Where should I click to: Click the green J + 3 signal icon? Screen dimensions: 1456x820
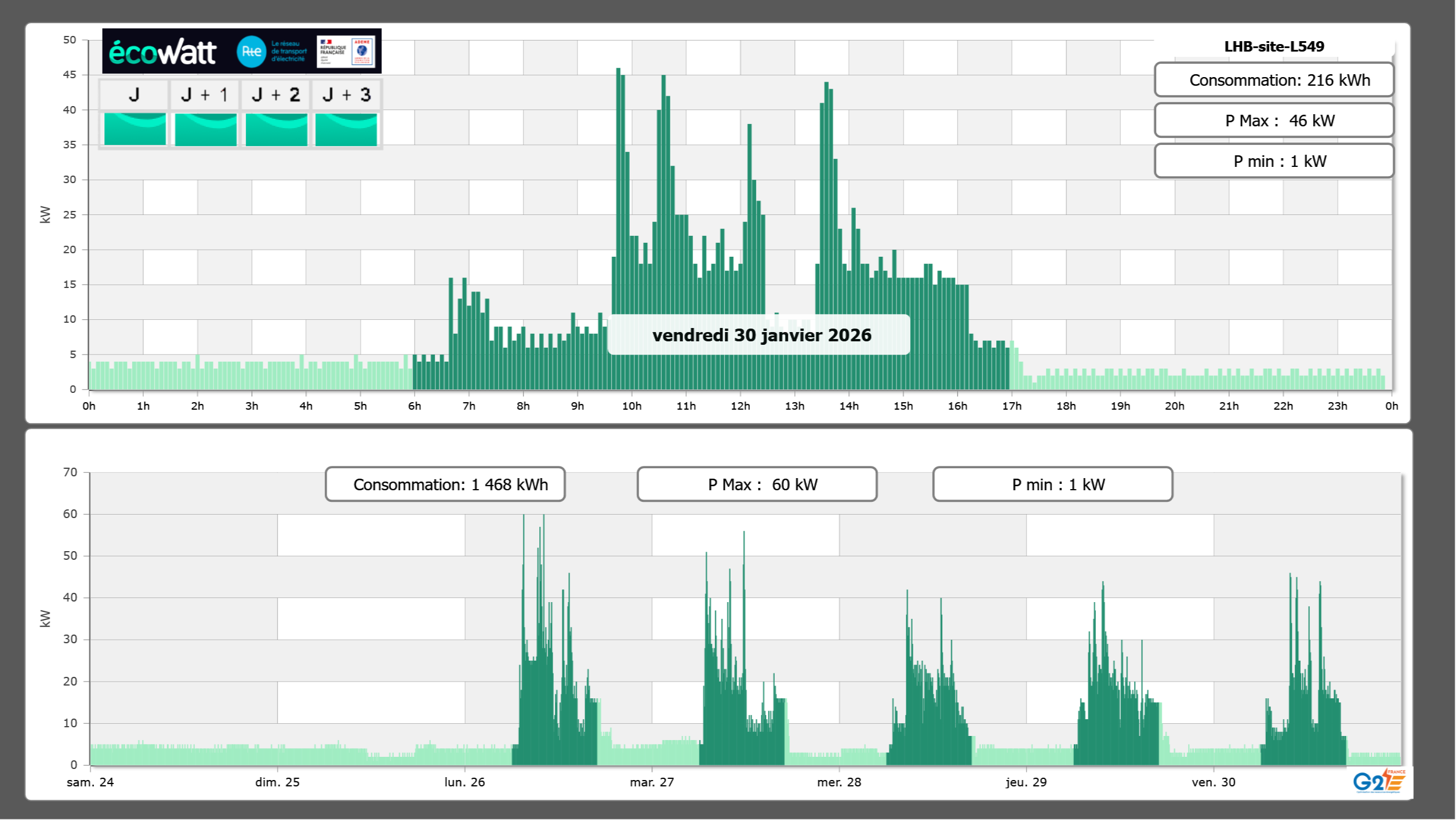point(346,129)
